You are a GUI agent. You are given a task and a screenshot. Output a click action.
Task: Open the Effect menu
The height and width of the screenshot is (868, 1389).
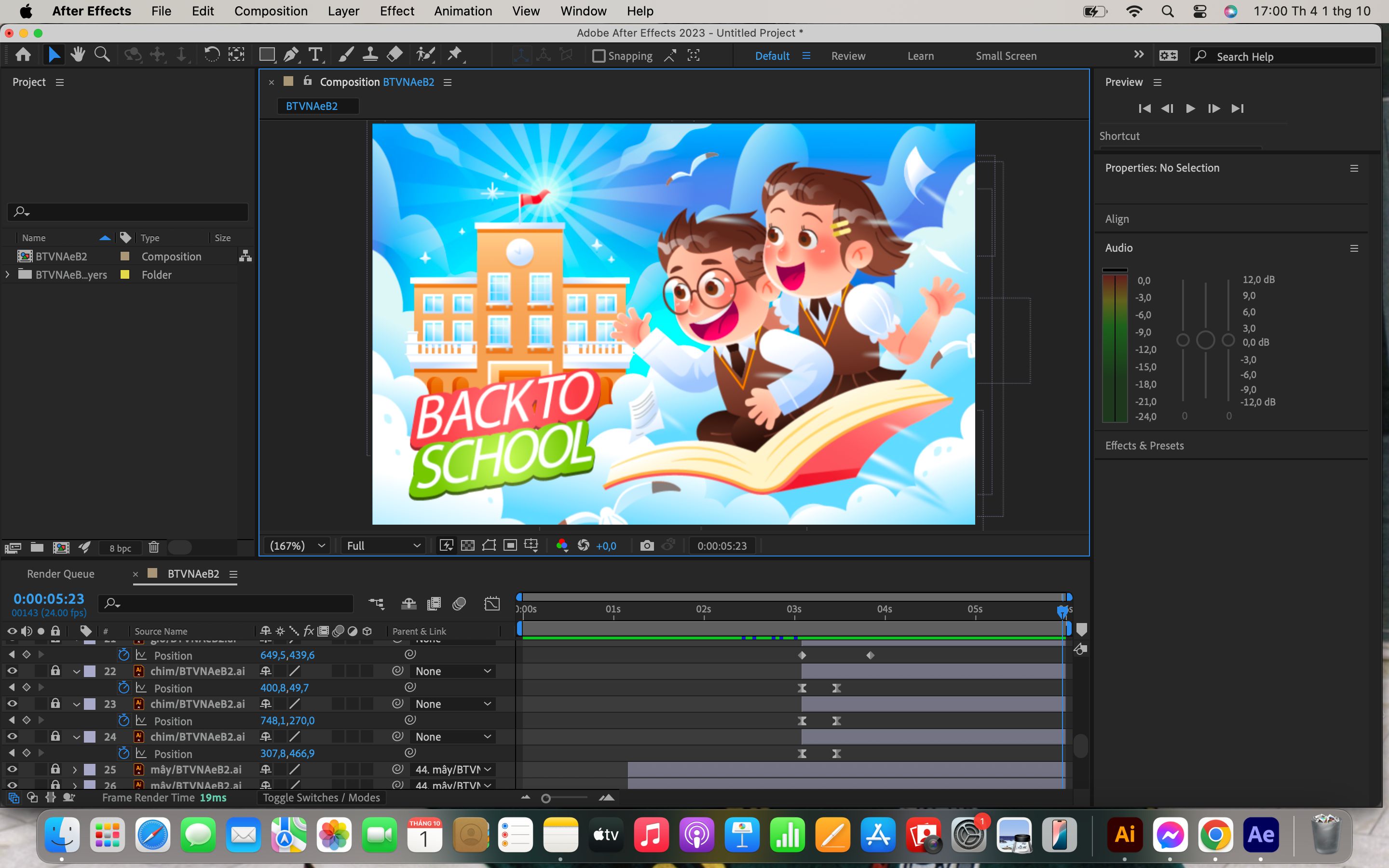click(396, 11)
